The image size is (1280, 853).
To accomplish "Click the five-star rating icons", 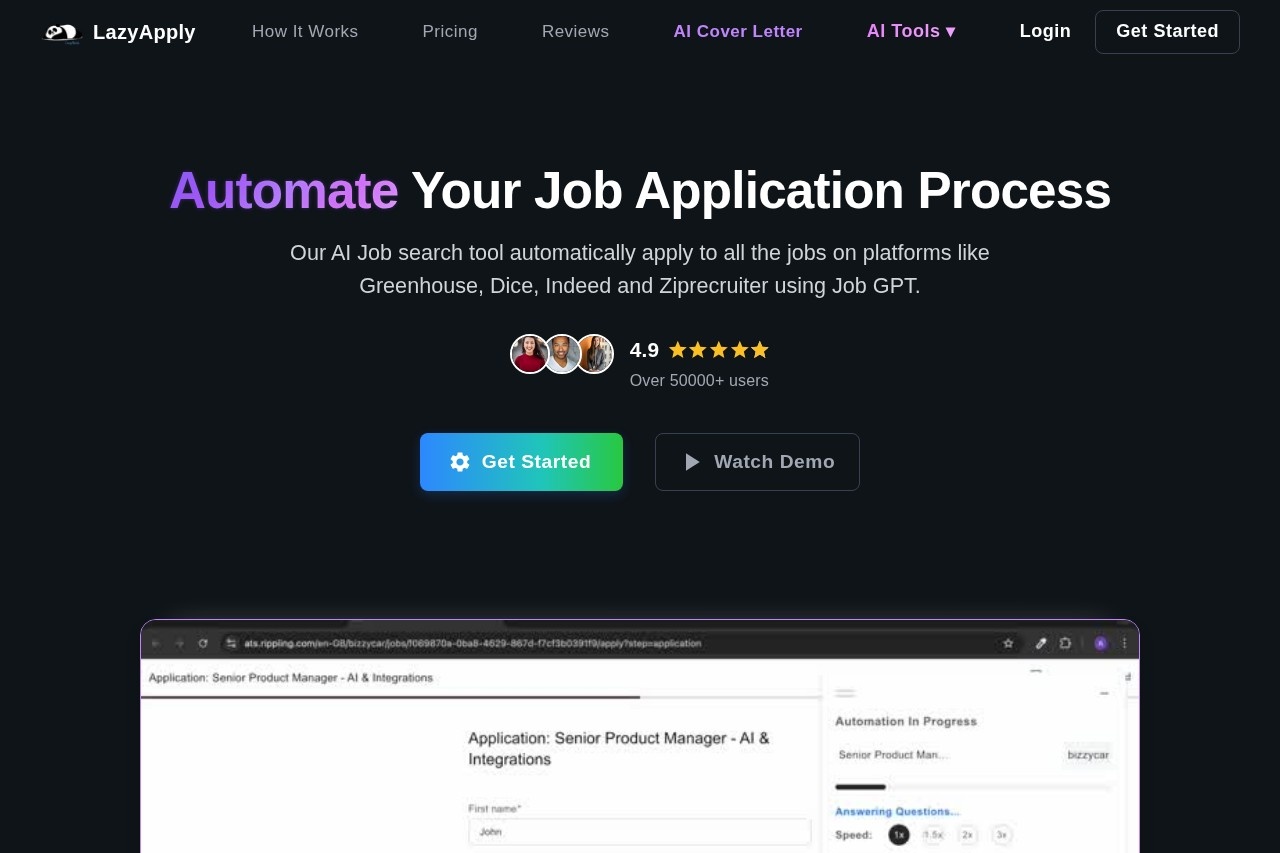I will pyautogui.click(x=719, y=350).
